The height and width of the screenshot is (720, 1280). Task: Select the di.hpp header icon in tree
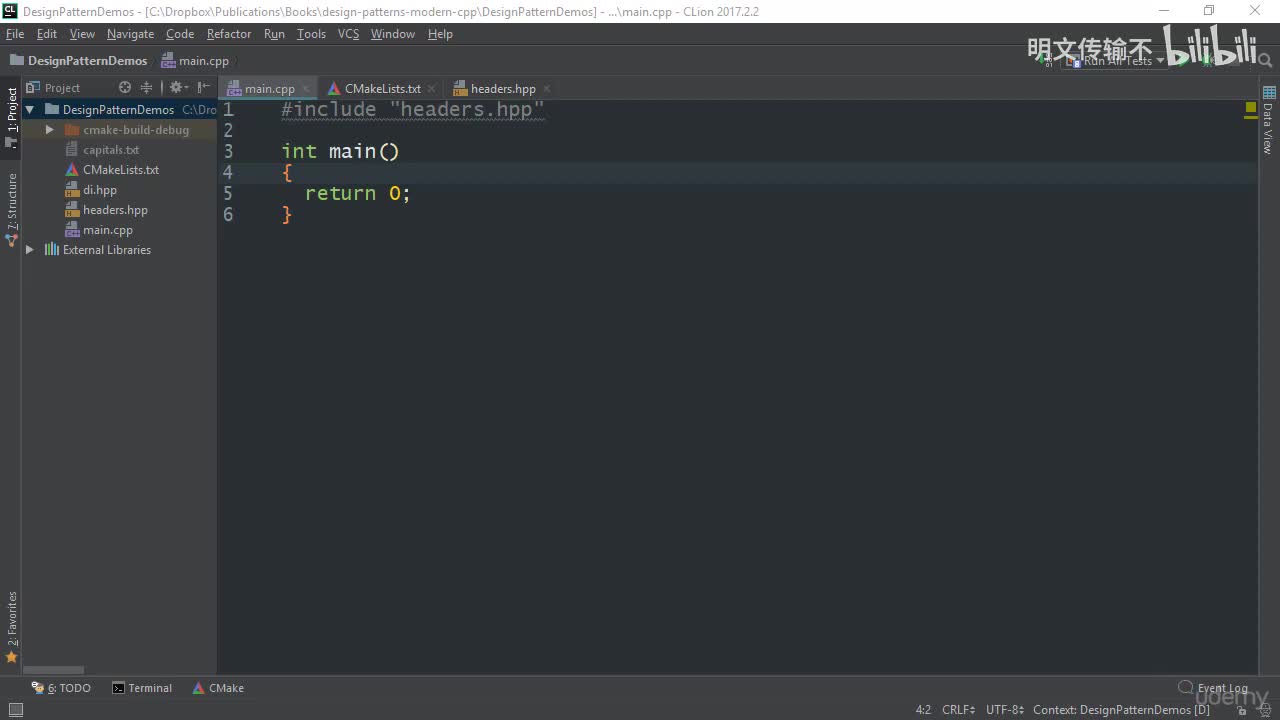pyautogui.click(x=72, y=190)
